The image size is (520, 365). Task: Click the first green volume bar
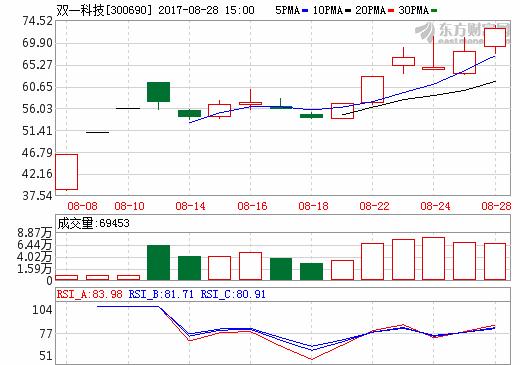click(158, 262)
